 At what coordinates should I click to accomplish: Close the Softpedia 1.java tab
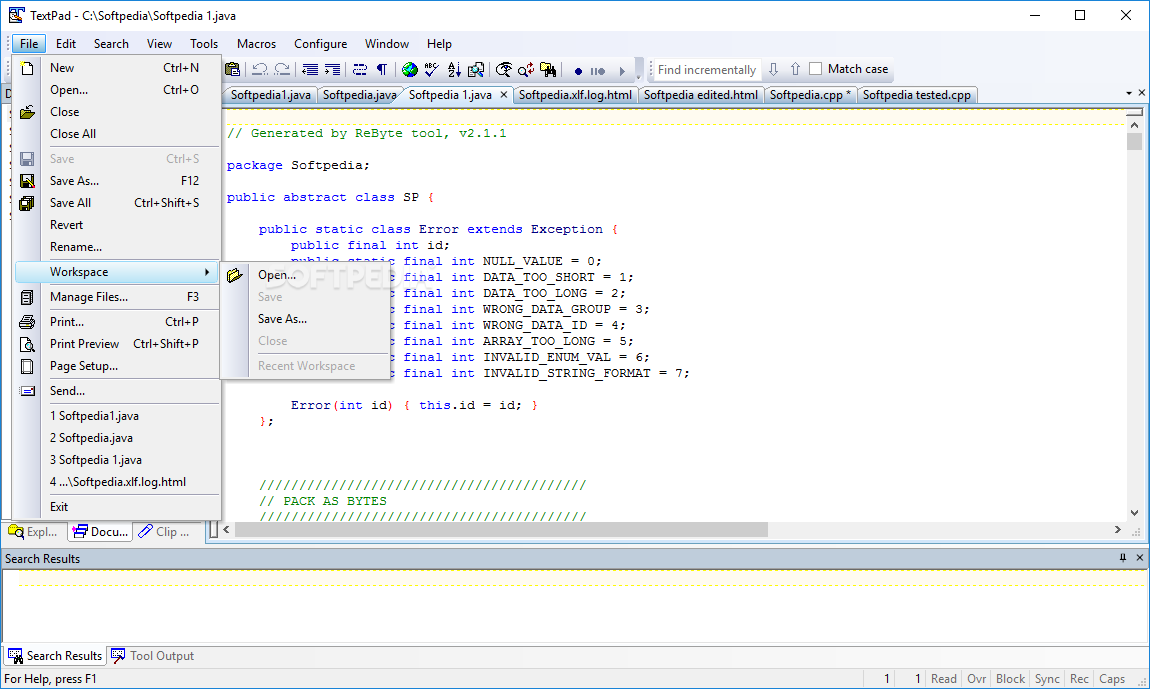click(504, 95)
